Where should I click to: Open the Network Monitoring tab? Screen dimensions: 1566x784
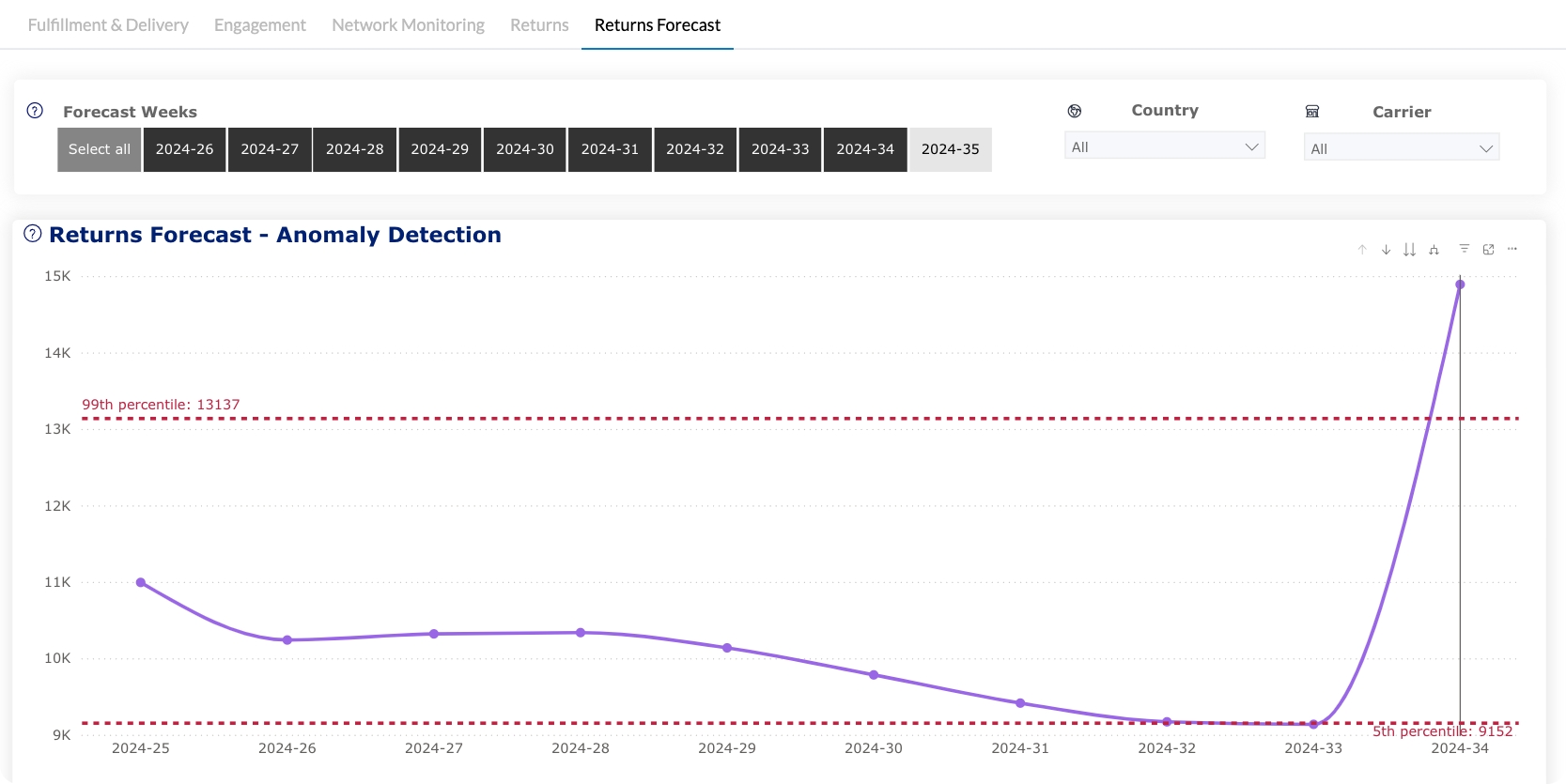tap(408, 25)
